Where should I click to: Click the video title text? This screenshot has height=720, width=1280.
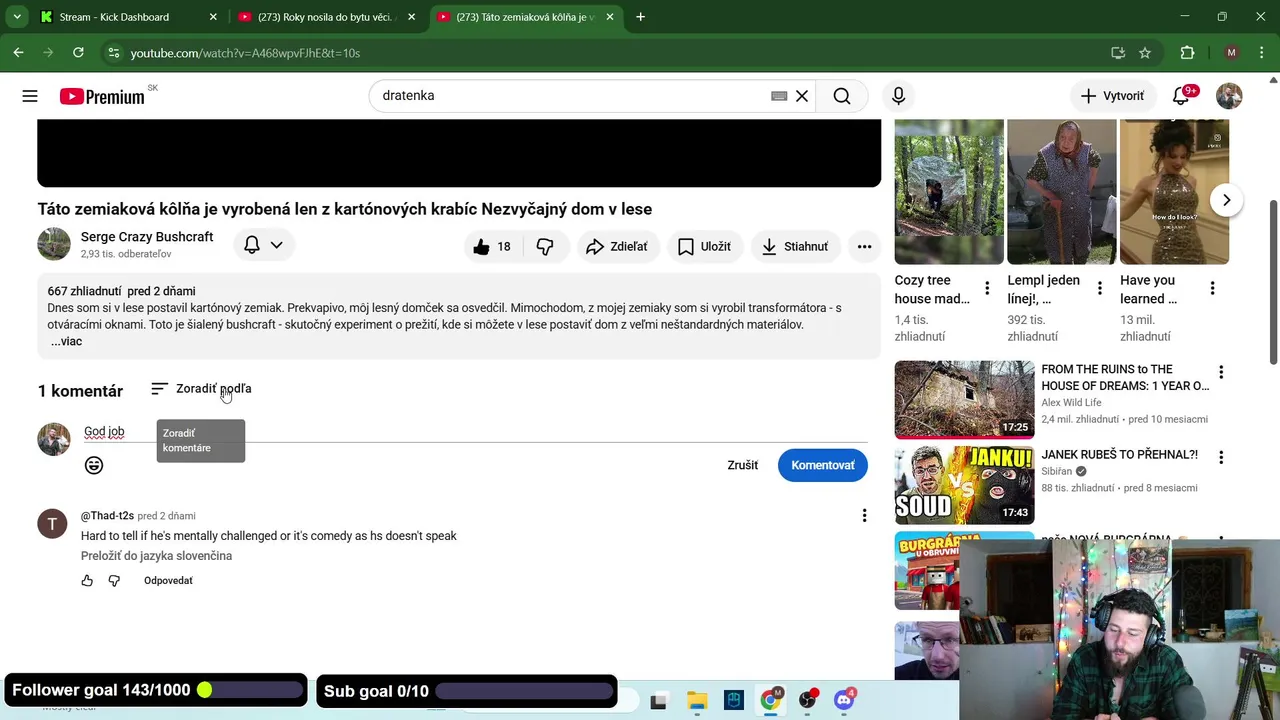click(345, 209)
